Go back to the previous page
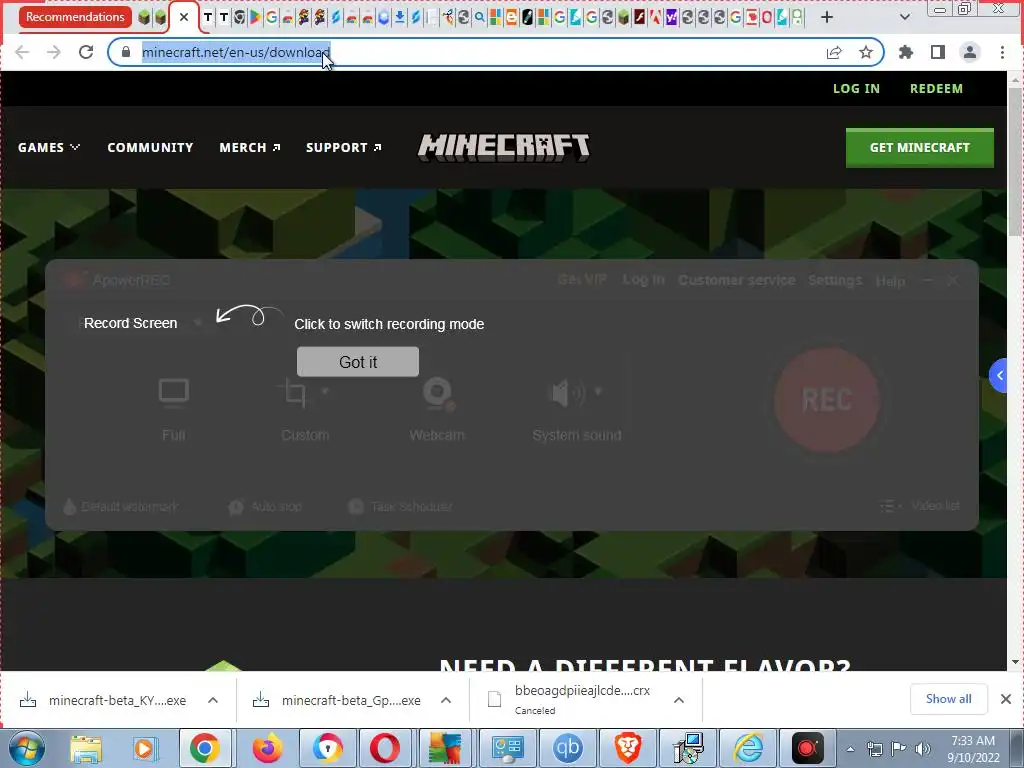The width and height of the screenshot is (1024, 768). pos(22,52)
